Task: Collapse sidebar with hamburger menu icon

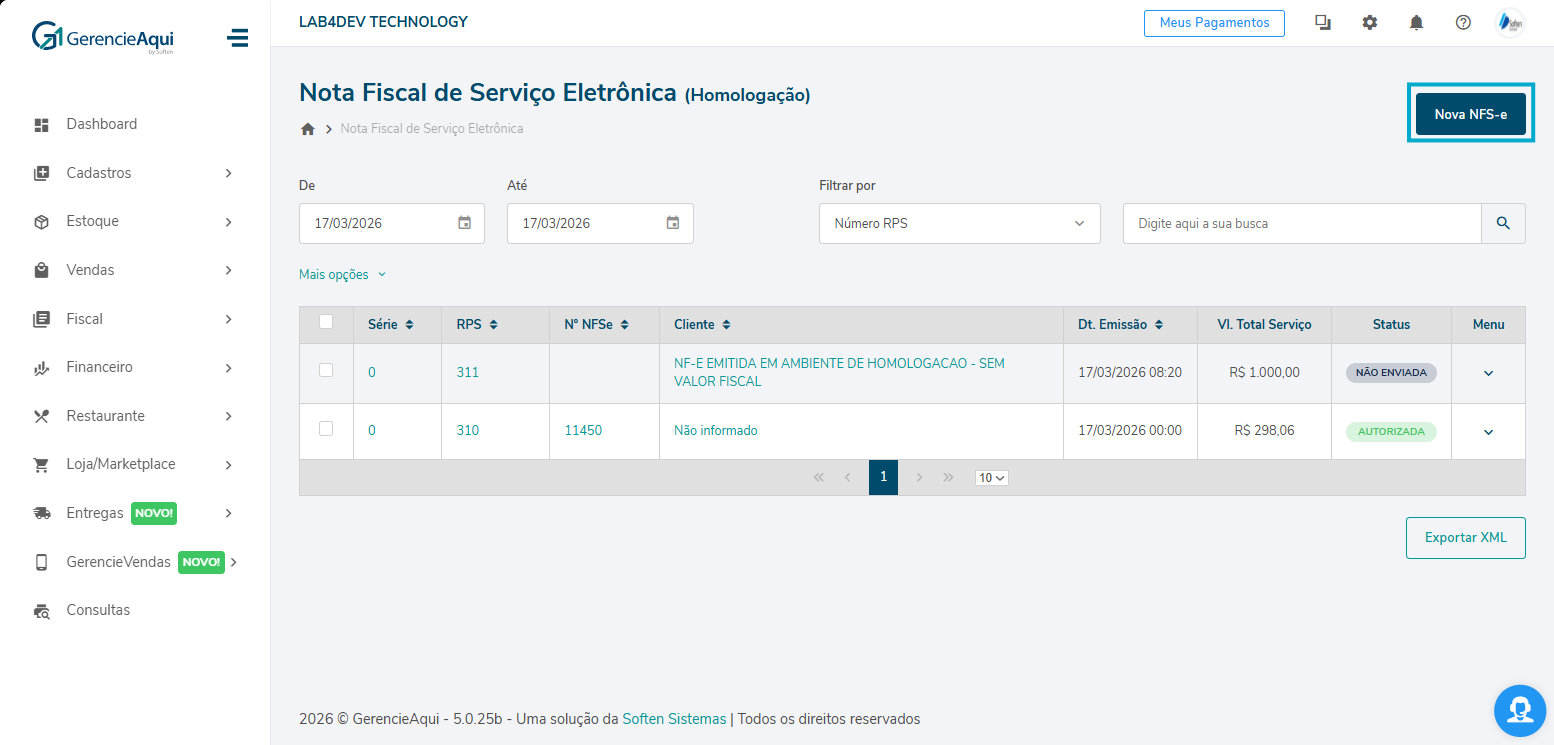Action: coord(237,38)
